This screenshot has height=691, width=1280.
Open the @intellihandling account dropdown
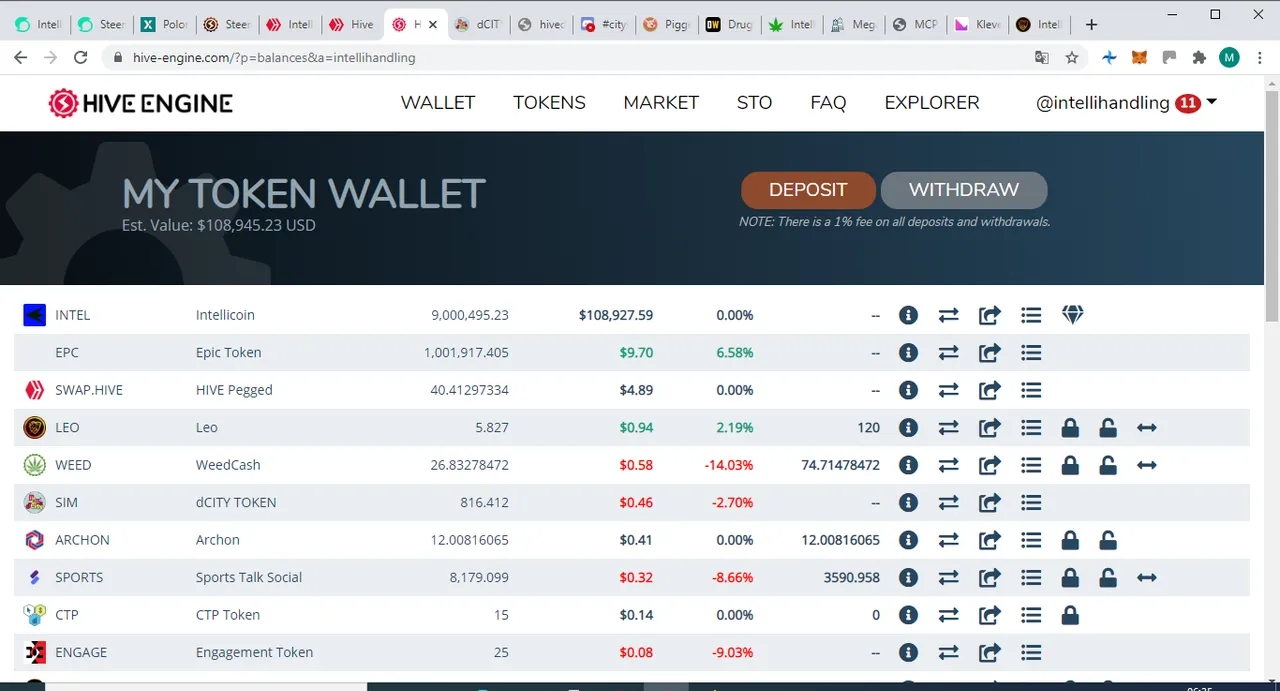click(x=1127, y=102)
